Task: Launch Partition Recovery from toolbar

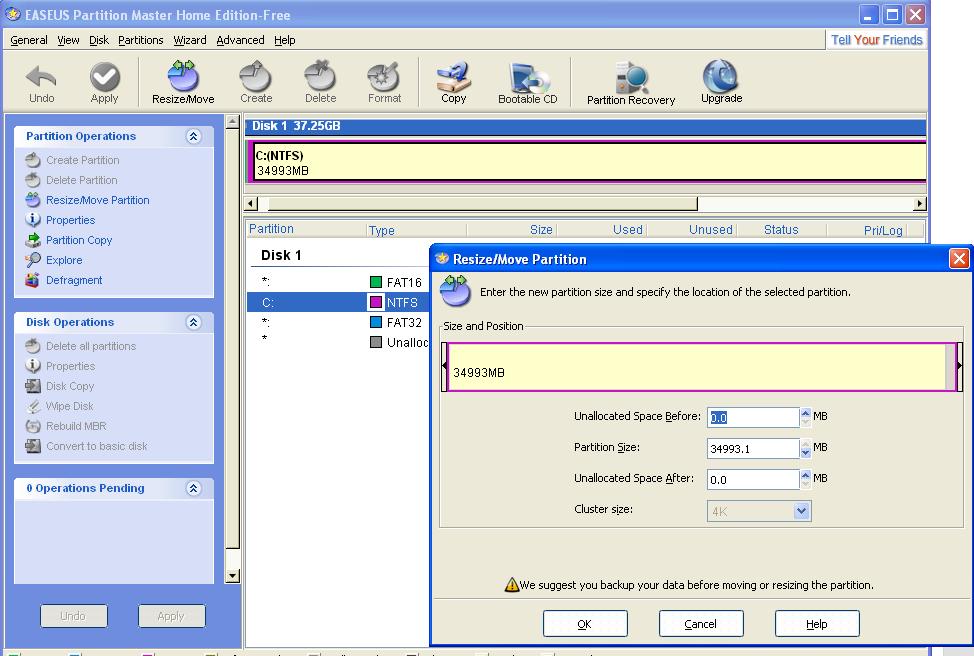Action: click(x=630, y=84)
